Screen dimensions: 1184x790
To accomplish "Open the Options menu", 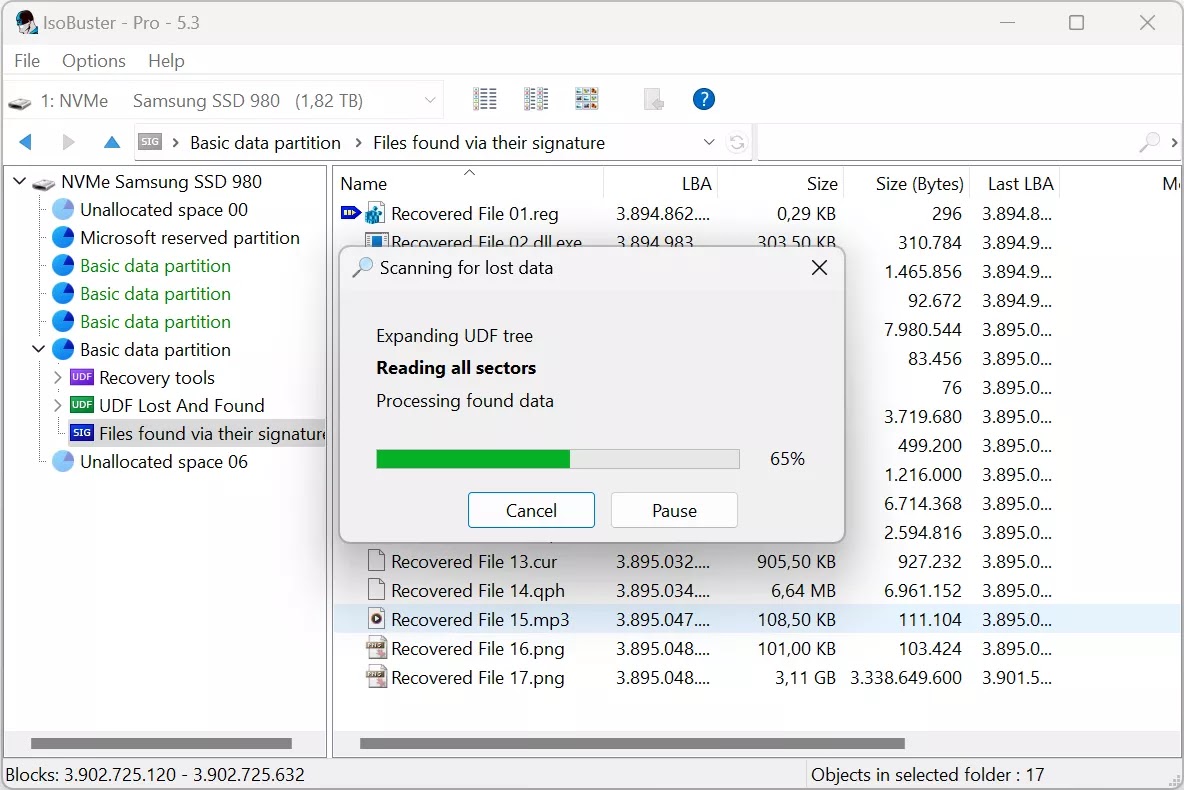I will tap(93, 61).
